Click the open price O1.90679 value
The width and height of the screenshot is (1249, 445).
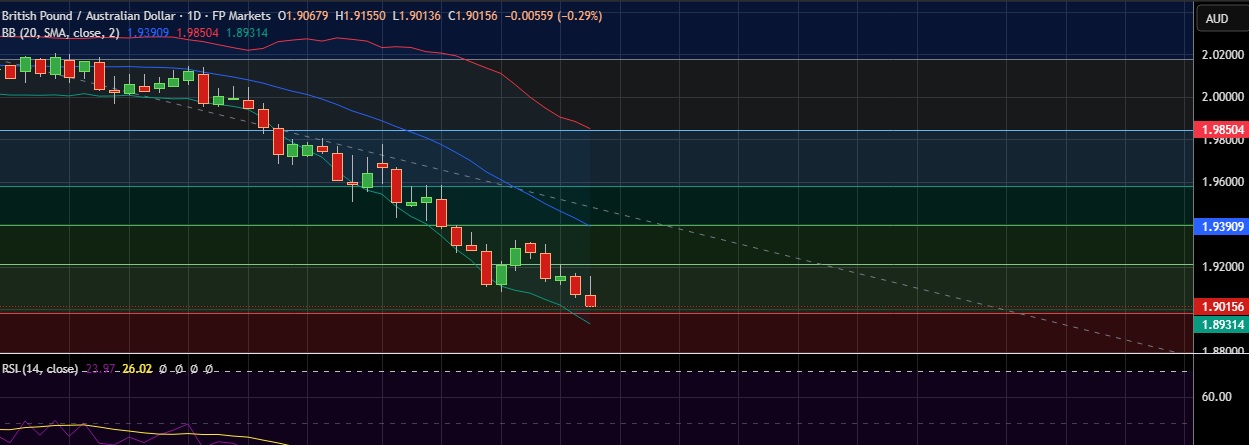pos(302,15)
